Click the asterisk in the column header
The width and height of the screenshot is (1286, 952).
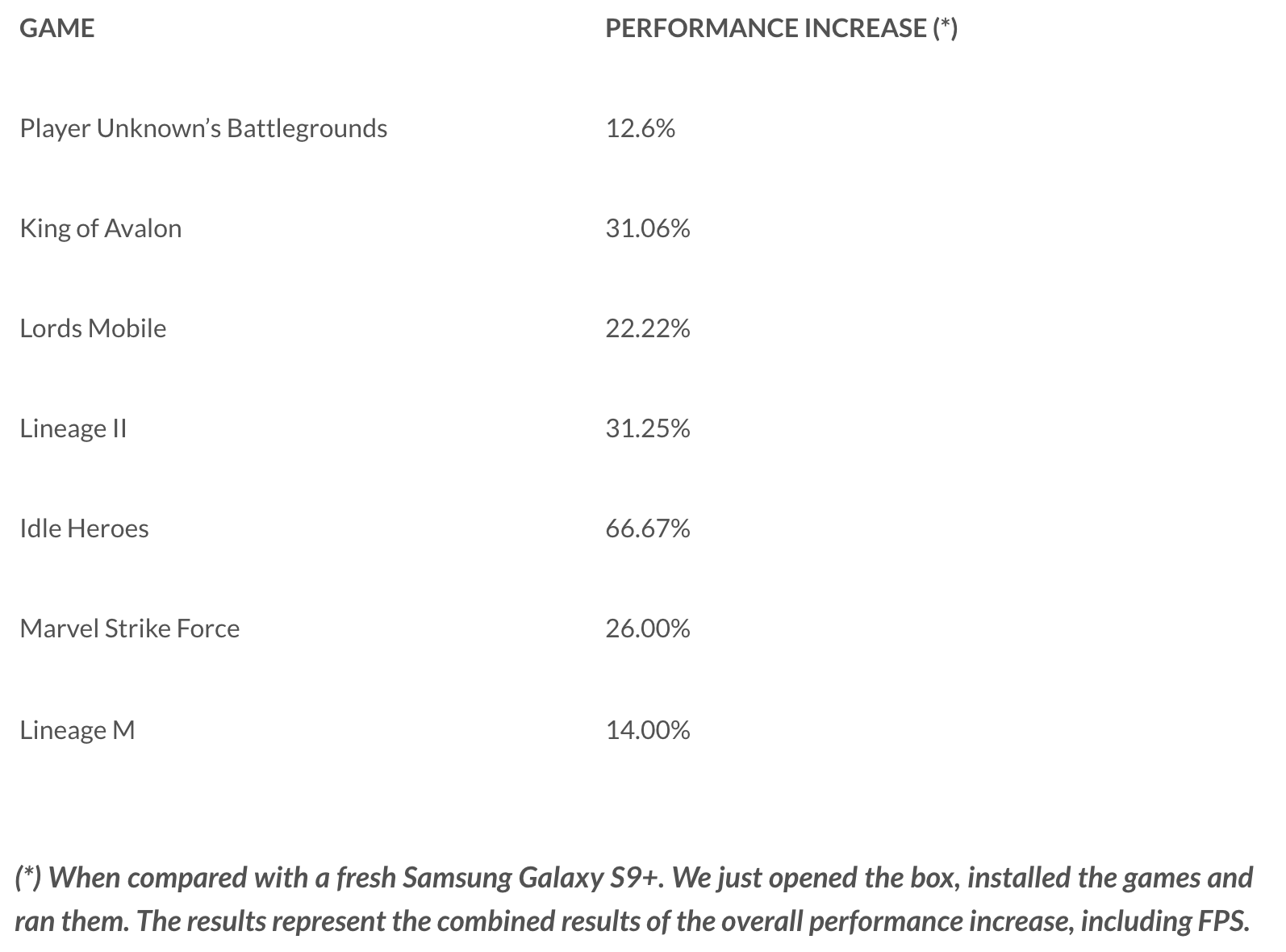point(944,27)
